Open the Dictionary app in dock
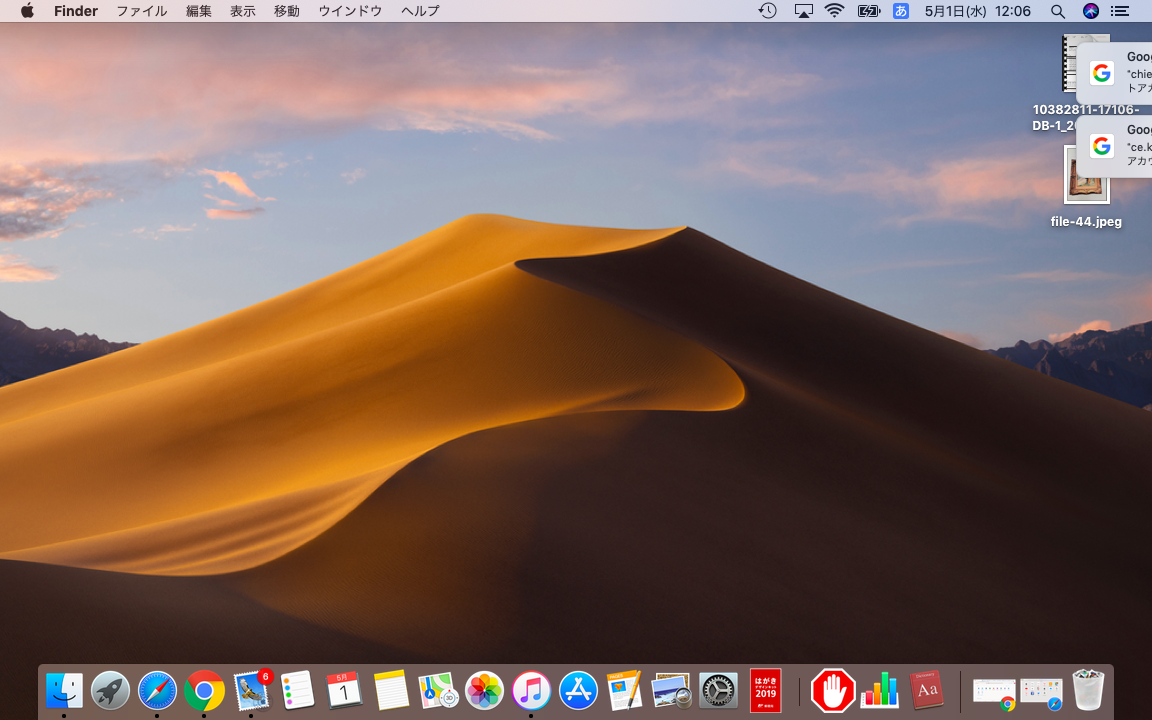 (927, 690)
